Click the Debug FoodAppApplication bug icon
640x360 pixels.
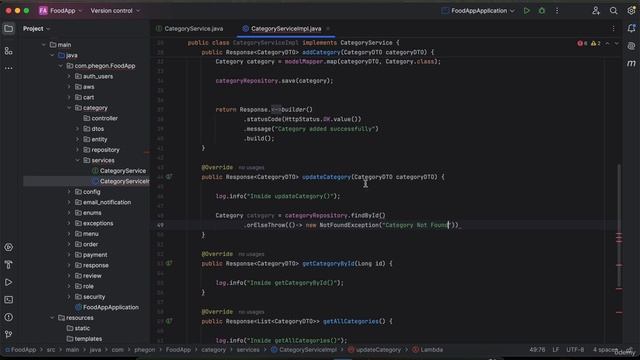point(542,11)
